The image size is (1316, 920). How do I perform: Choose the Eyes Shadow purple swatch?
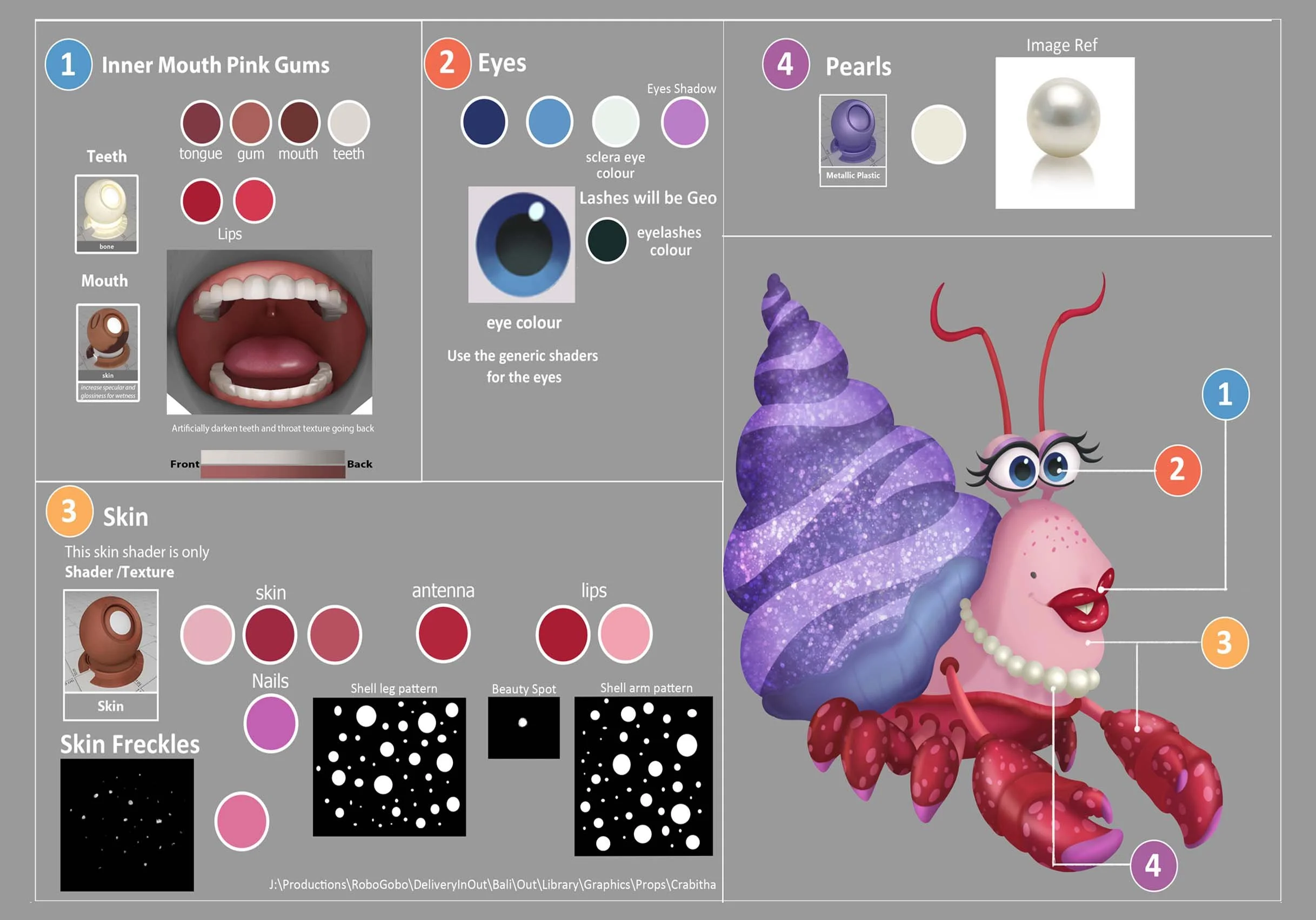(684, 122)
